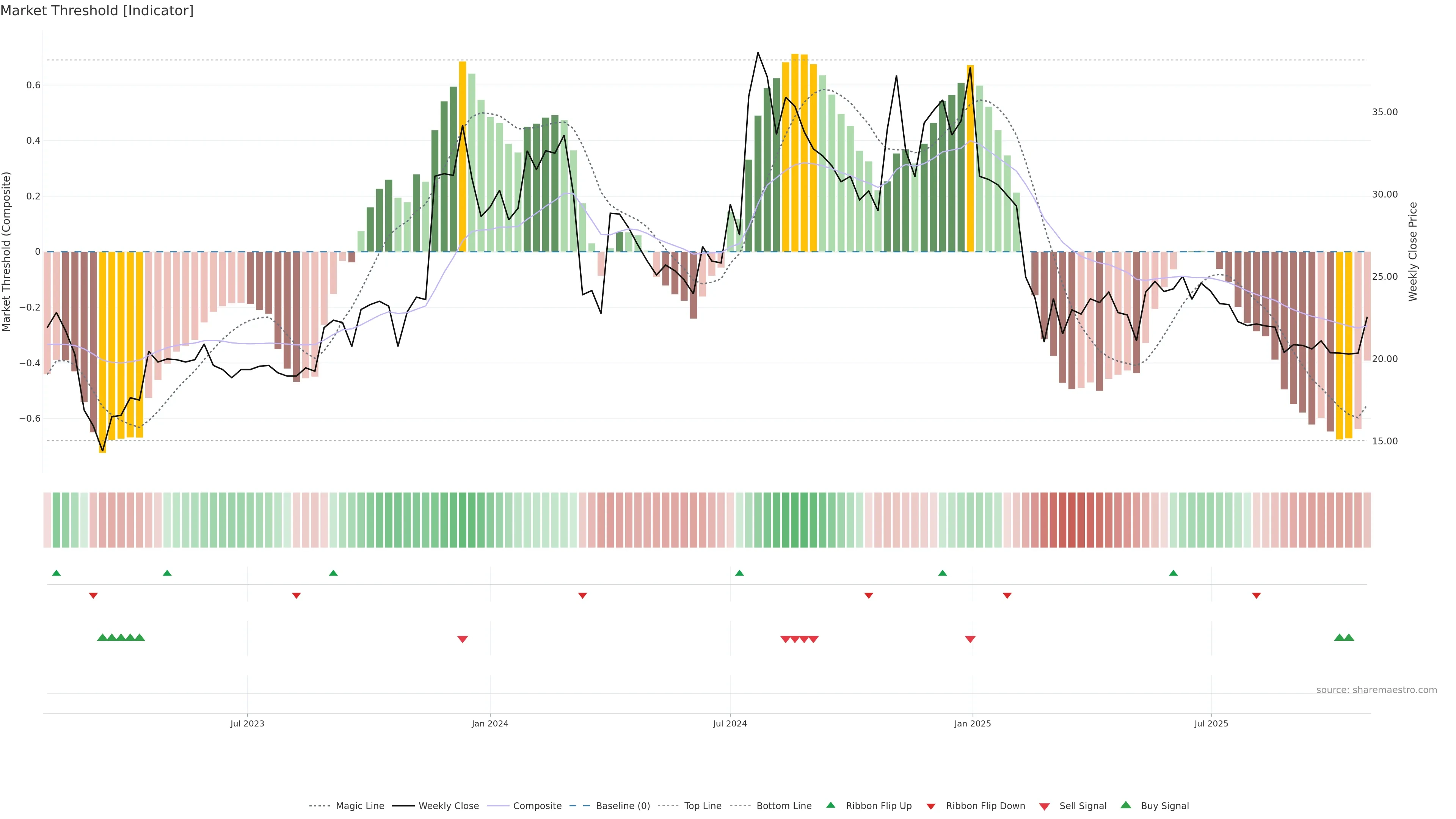Click the Jan 2025 x-axis label
Viewport: 1456px width, 819px height.
(x=972, y=723)
